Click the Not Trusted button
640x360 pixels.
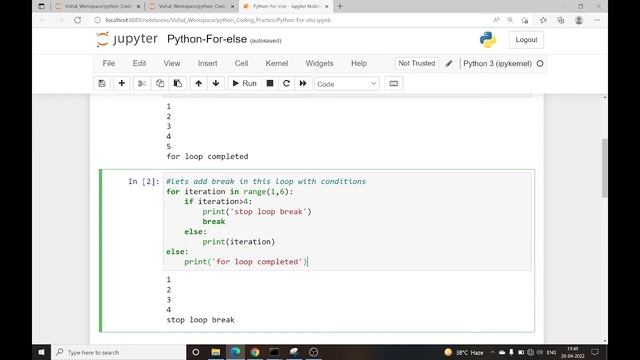(417, 63)
